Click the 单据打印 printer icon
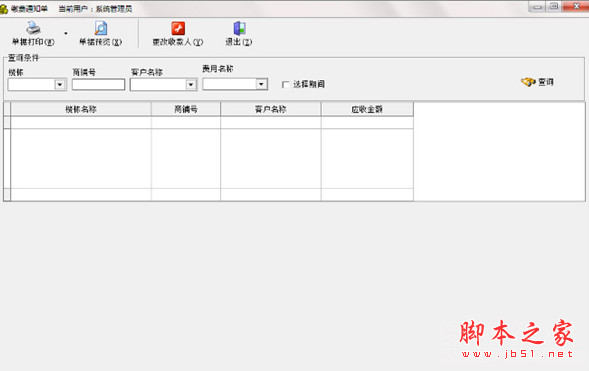The height and width of the screenshot is (371, 589). click(33, 28)
